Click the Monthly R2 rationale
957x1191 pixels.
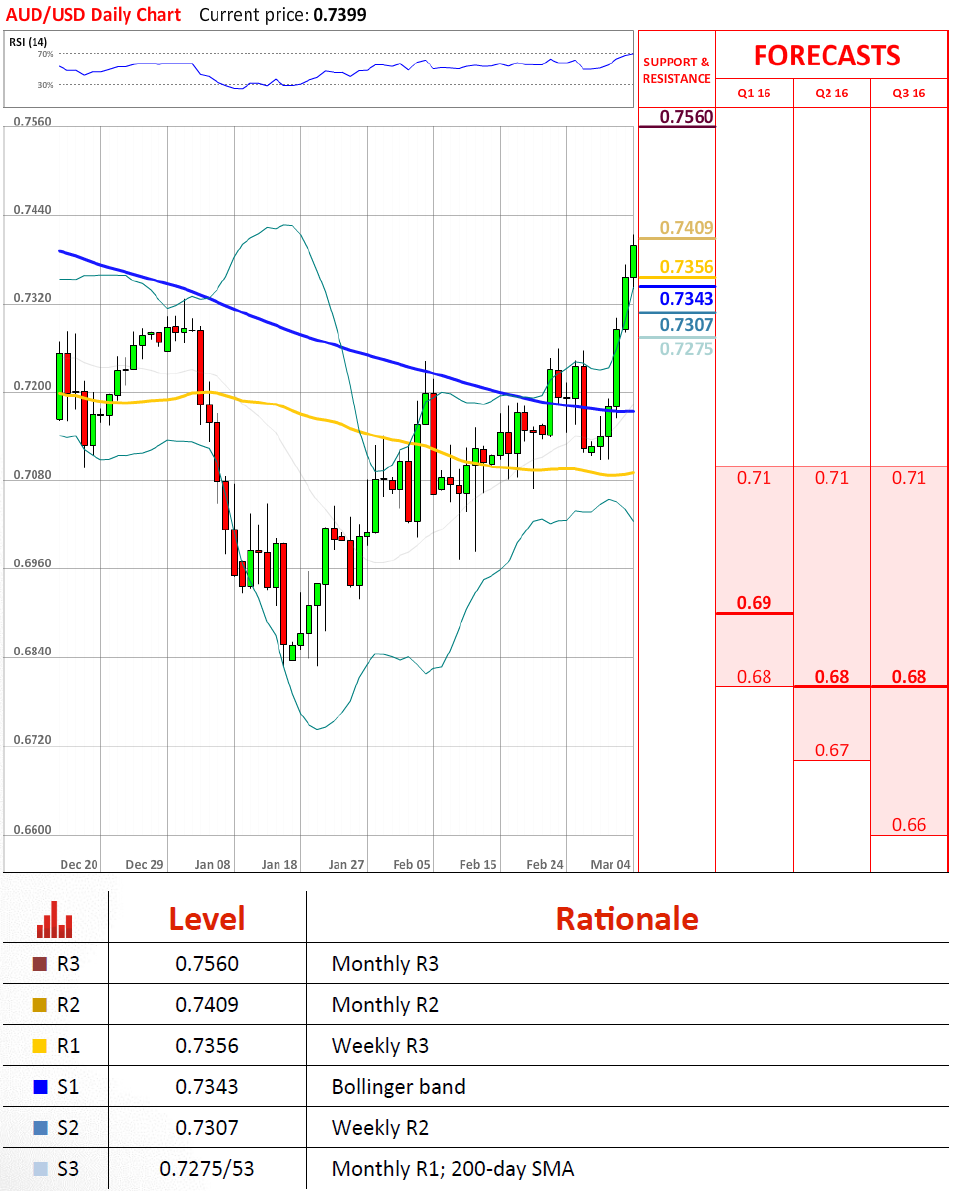coord(385,1005)
